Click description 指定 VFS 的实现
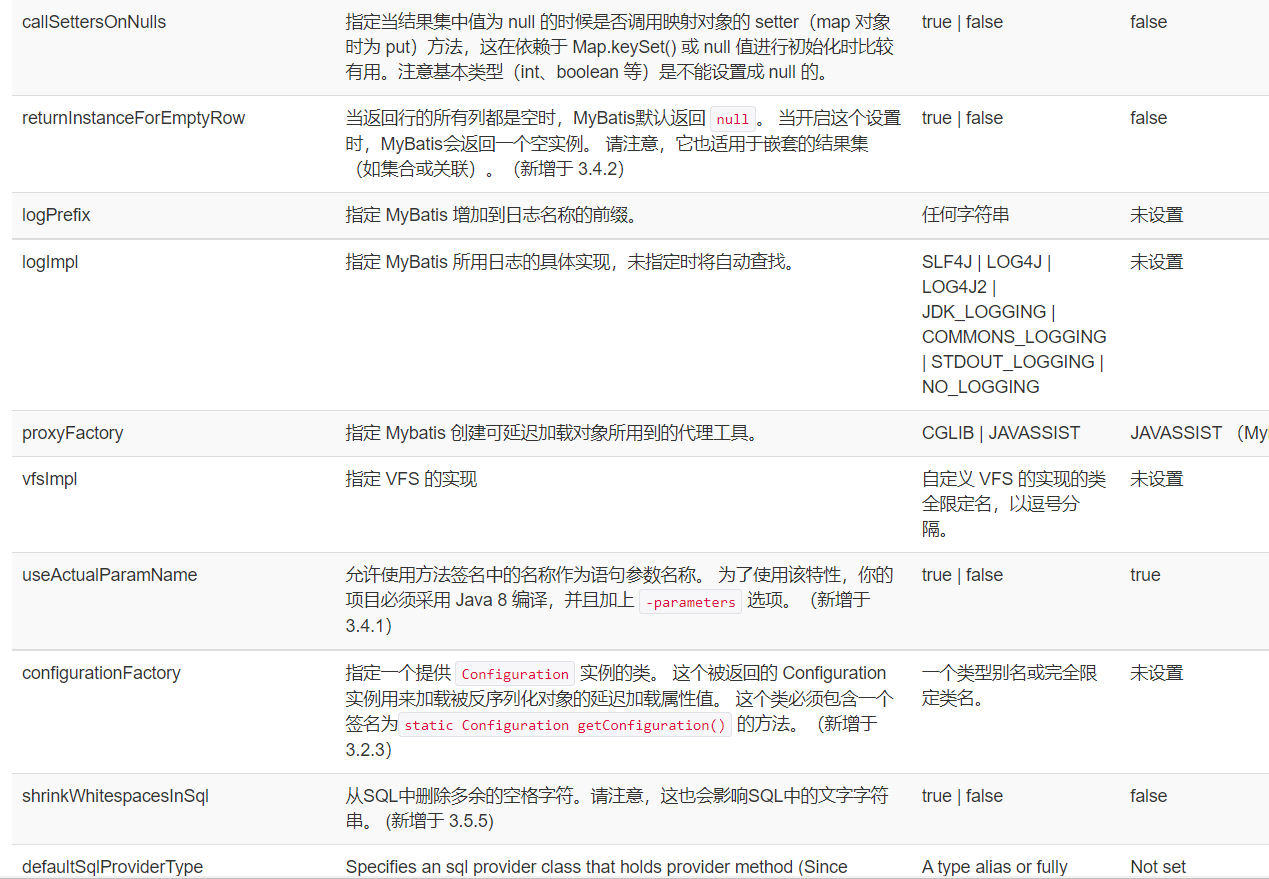 tap(411, 479)
